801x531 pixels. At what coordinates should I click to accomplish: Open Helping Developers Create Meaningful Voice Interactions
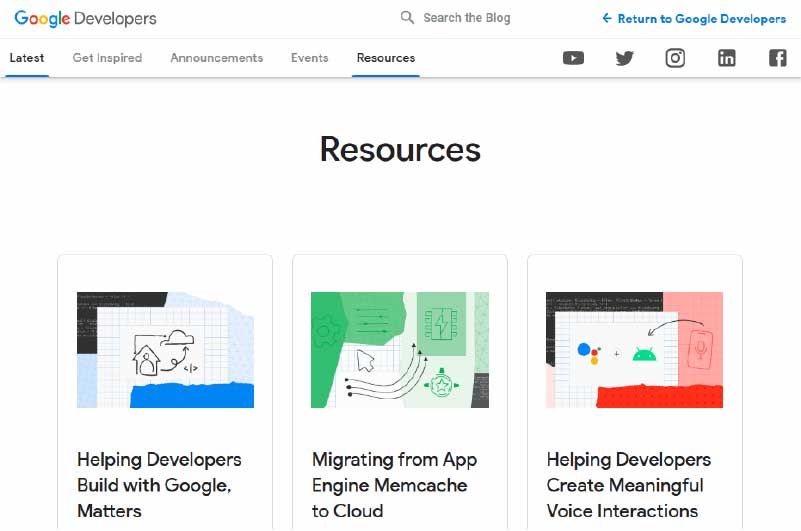pos(628,484)
